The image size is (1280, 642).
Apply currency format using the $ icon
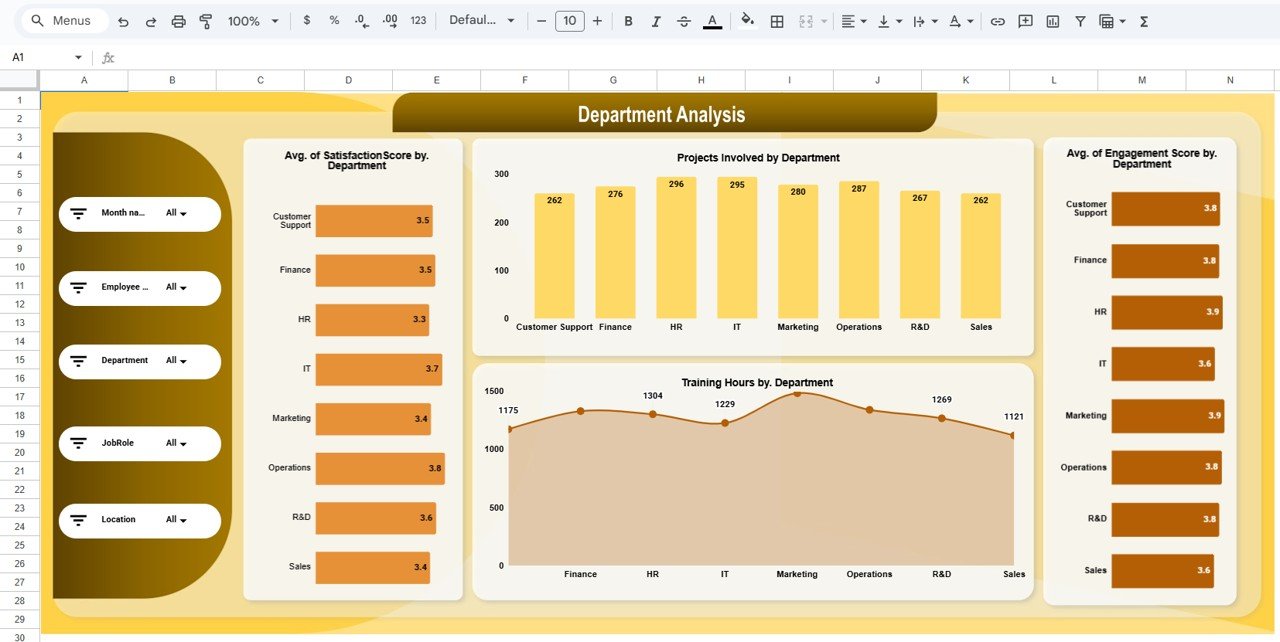(x=306, y=20)
